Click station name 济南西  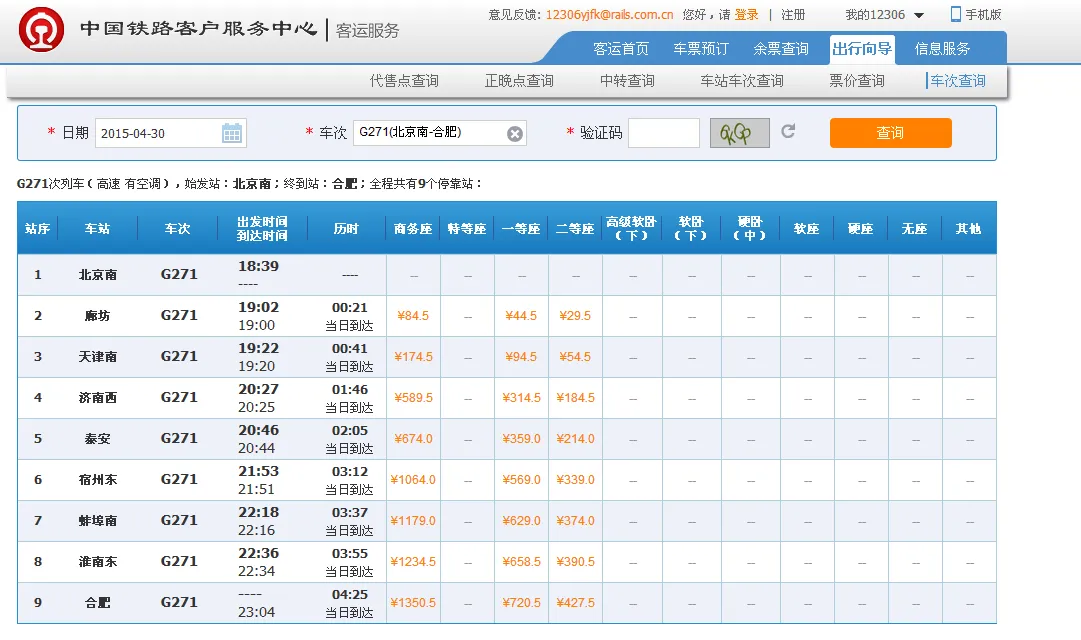pos(97,397)
